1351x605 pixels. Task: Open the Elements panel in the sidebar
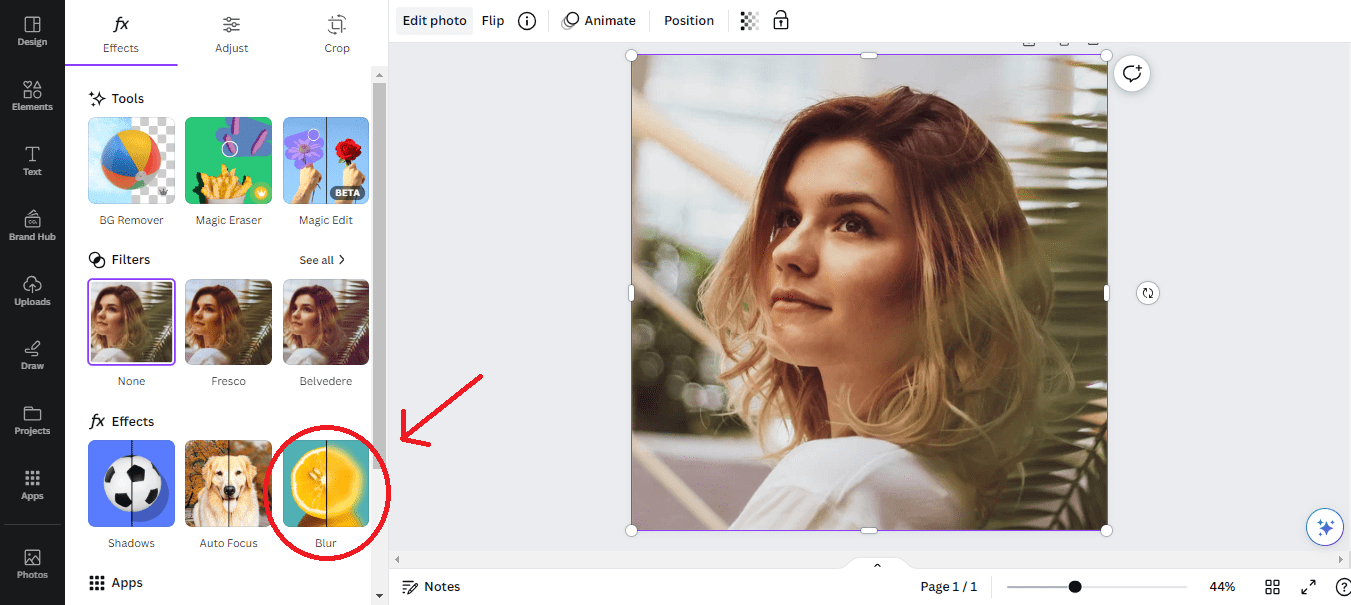coord(32,95)
